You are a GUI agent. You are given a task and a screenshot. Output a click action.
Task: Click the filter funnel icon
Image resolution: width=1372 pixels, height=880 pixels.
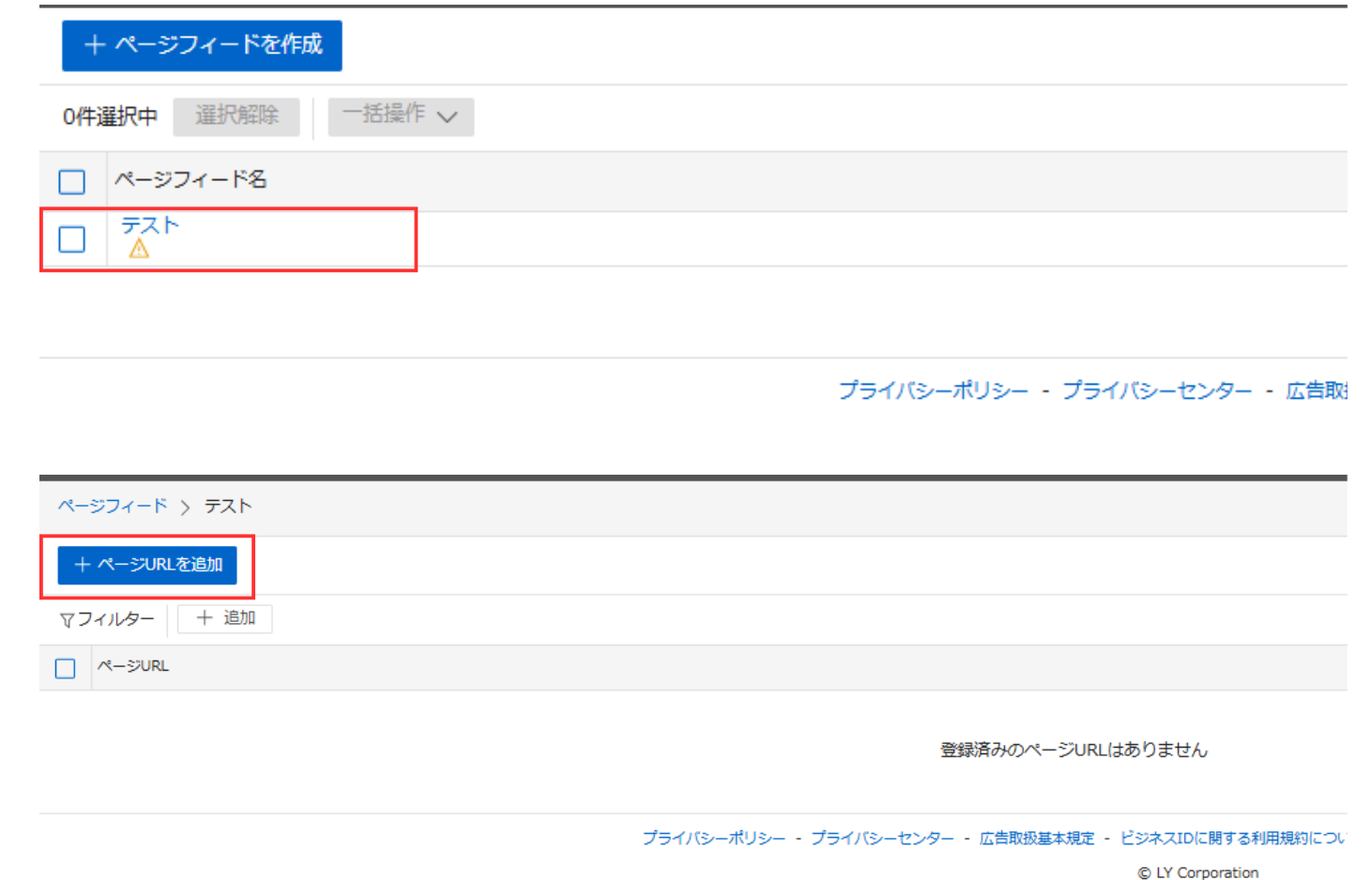coord(67,620)
